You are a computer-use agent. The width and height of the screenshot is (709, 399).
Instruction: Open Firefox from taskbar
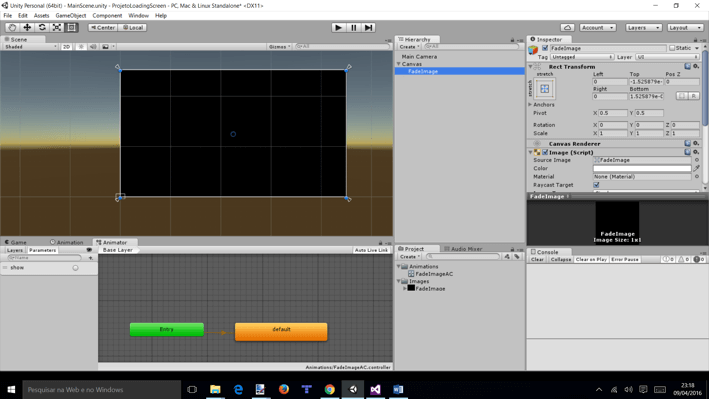284,390
